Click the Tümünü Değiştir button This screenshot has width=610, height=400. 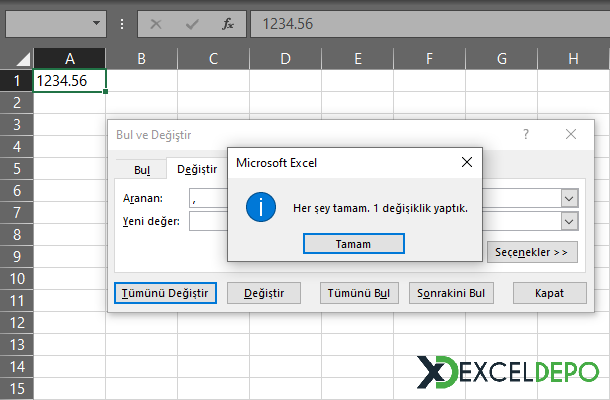[x=165, y=293]
